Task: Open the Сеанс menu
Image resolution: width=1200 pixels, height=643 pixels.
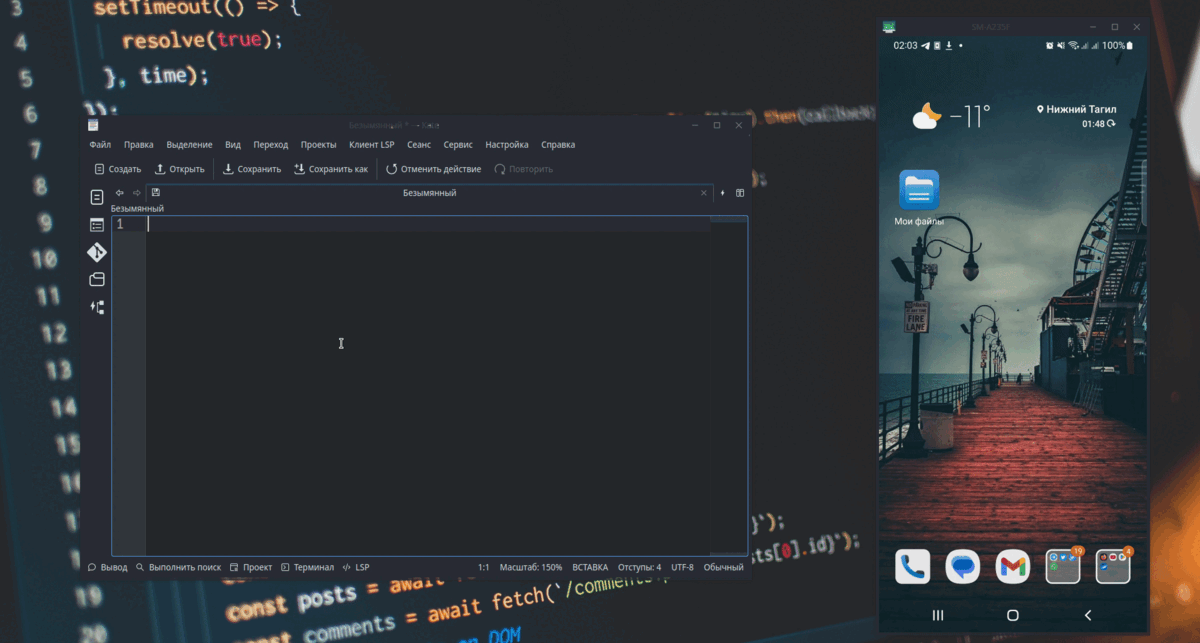Action: [419, 145]
